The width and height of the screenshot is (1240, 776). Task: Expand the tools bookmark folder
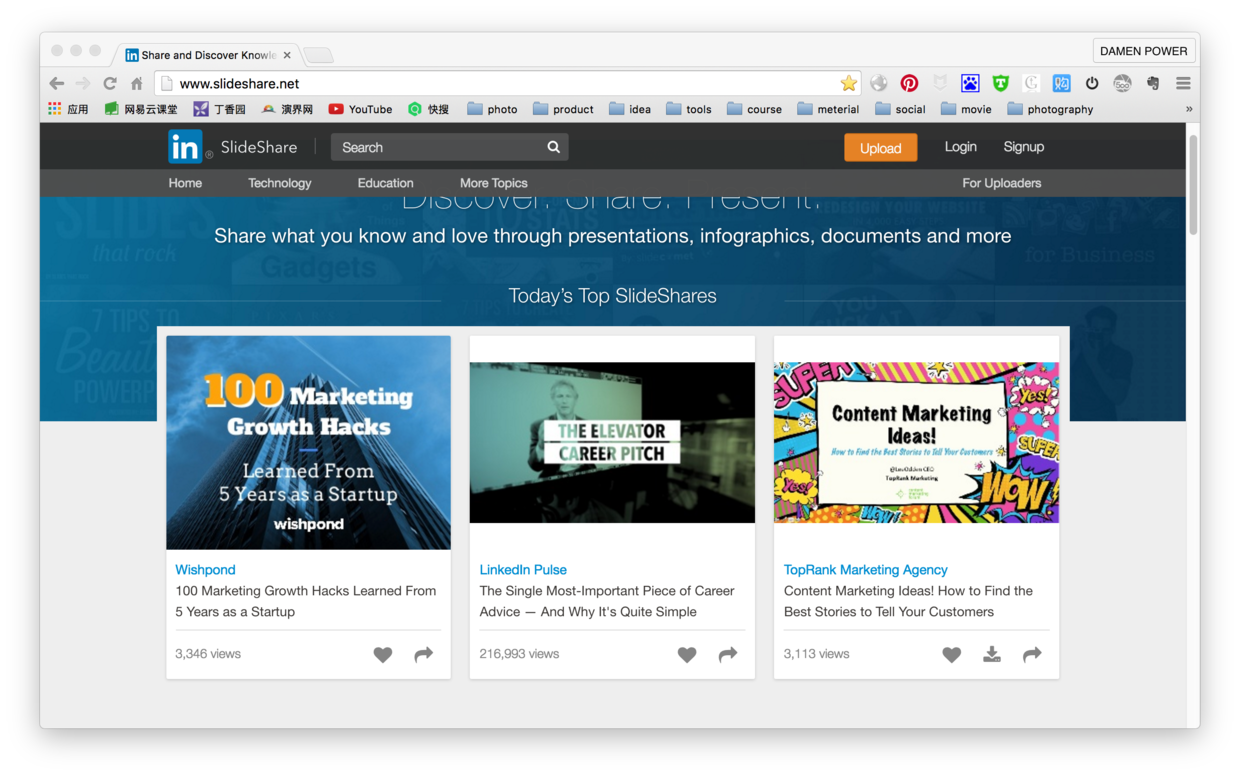[x=689, y=109]
